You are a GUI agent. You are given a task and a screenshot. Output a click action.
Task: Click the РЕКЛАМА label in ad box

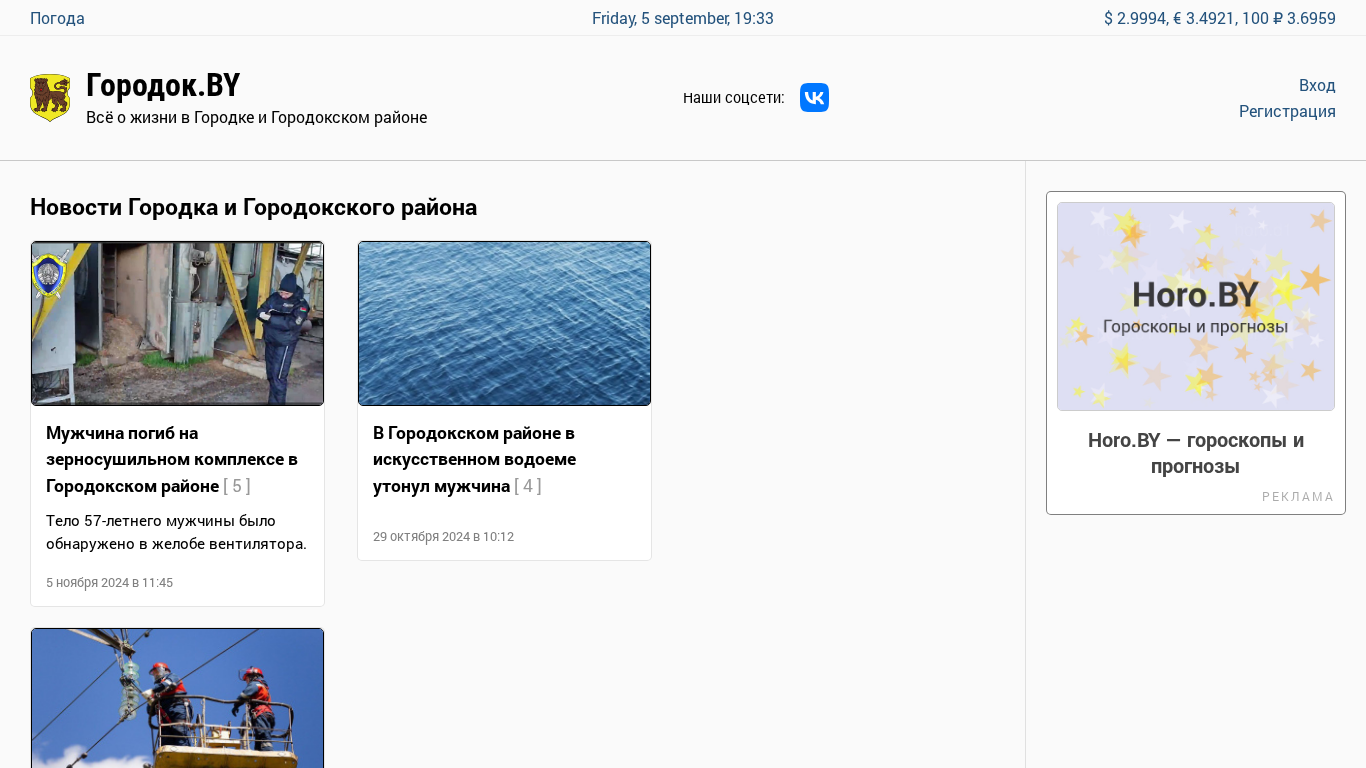(x=1298, y=497)
